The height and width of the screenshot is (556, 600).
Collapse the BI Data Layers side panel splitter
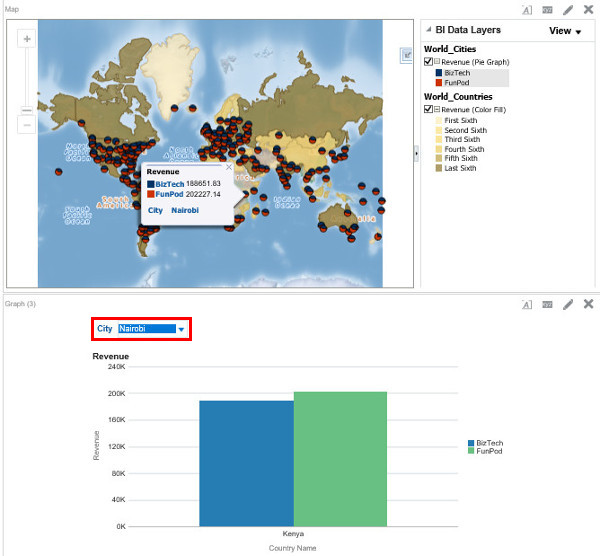click(416, 153)
